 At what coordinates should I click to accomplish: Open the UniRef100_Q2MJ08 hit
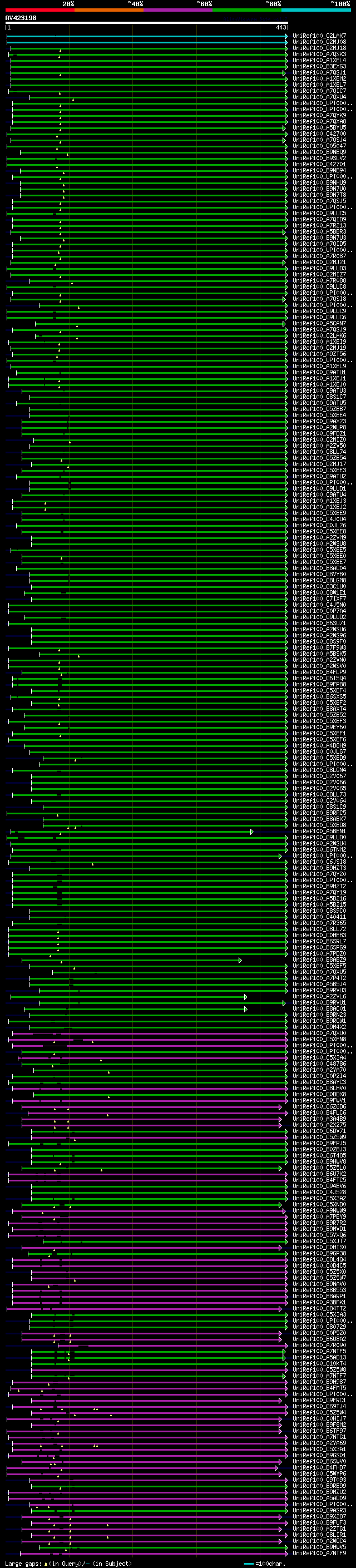319,42
